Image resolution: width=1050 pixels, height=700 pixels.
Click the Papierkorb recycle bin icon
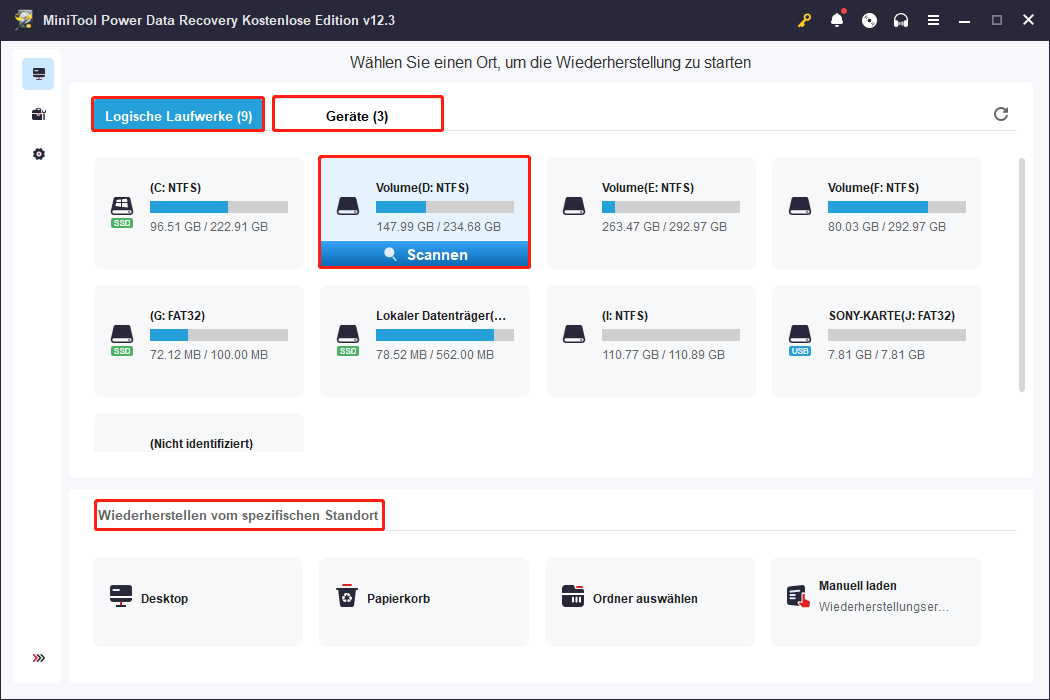click(x=347, y=596)
